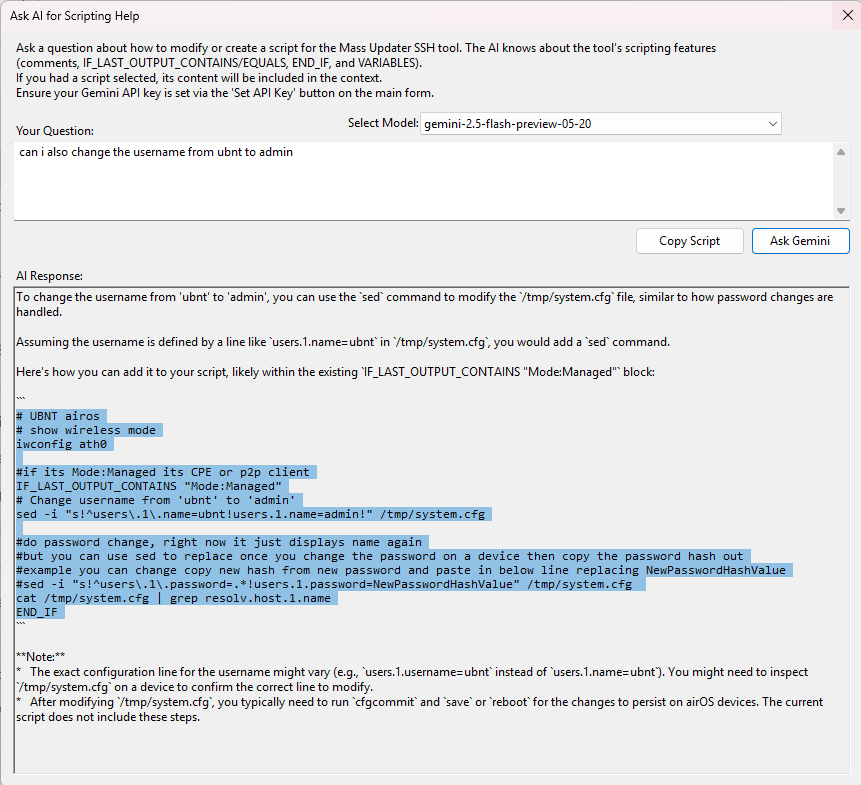861x785 pixels.
Task: Click the sed username change command line
Action: click(250, 514)
